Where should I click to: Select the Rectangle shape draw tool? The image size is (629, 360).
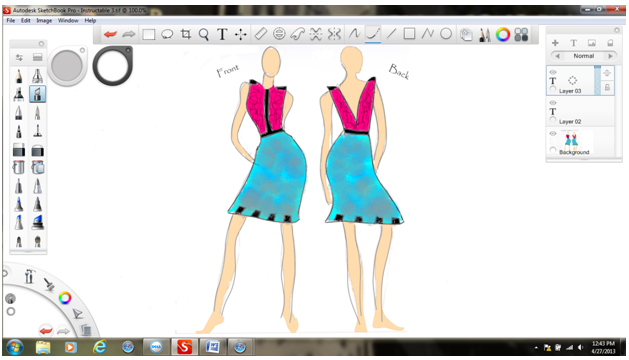409,34
